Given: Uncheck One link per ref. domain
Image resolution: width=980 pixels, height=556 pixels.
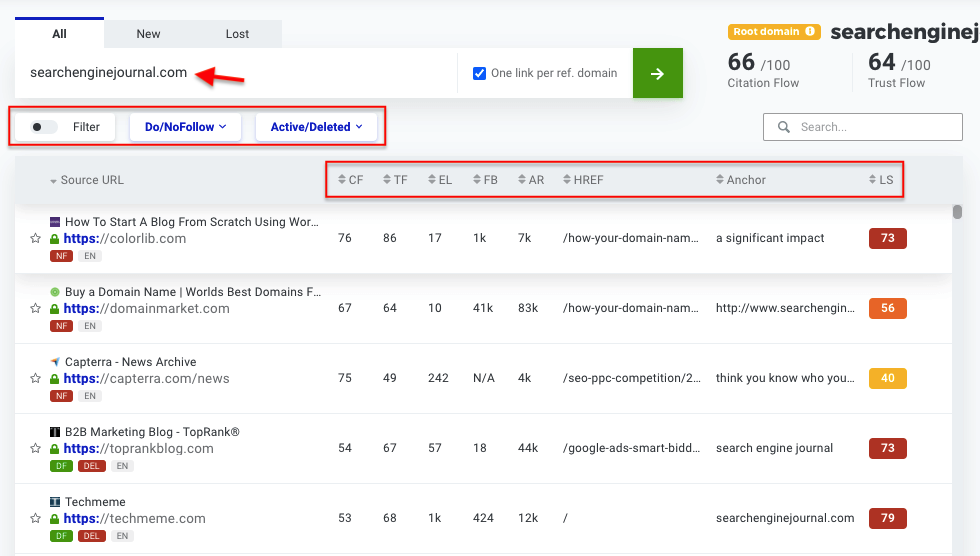Looking at the screenshot, I should 480,73.
